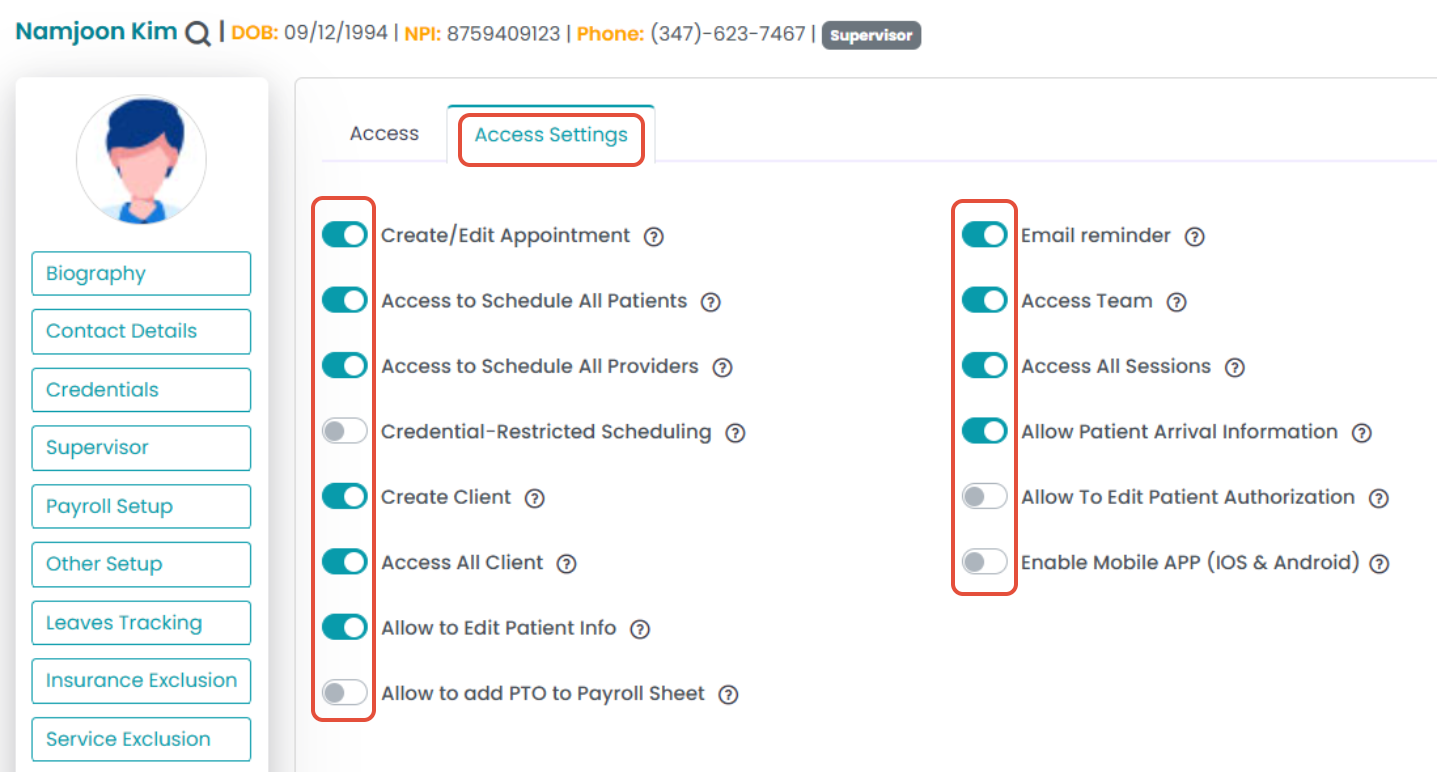Click the user profile avatar picture
1437x772 pixels.
click(x=141, y=159)
